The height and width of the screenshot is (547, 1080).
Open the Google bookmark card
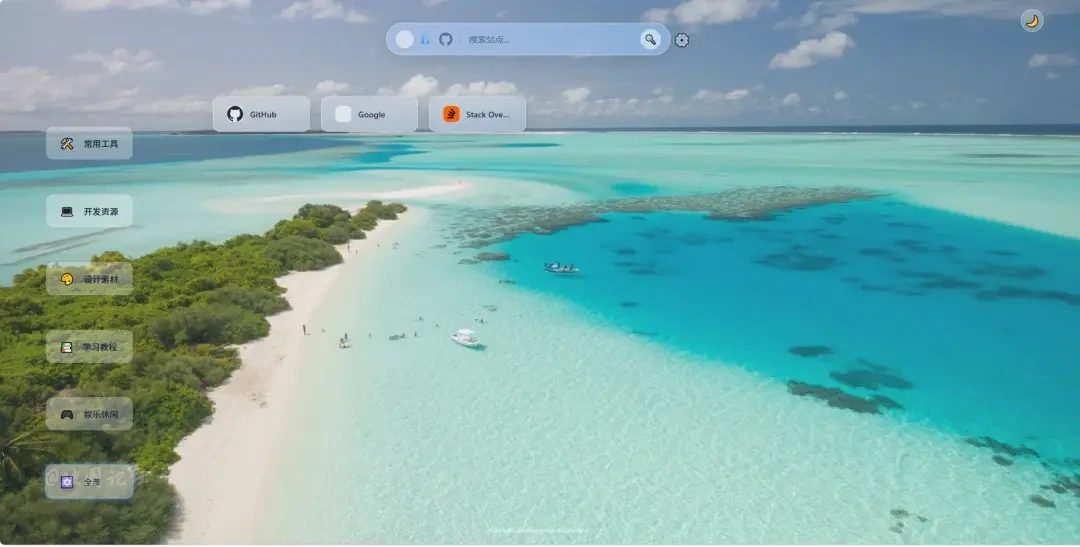coord(369,114)
